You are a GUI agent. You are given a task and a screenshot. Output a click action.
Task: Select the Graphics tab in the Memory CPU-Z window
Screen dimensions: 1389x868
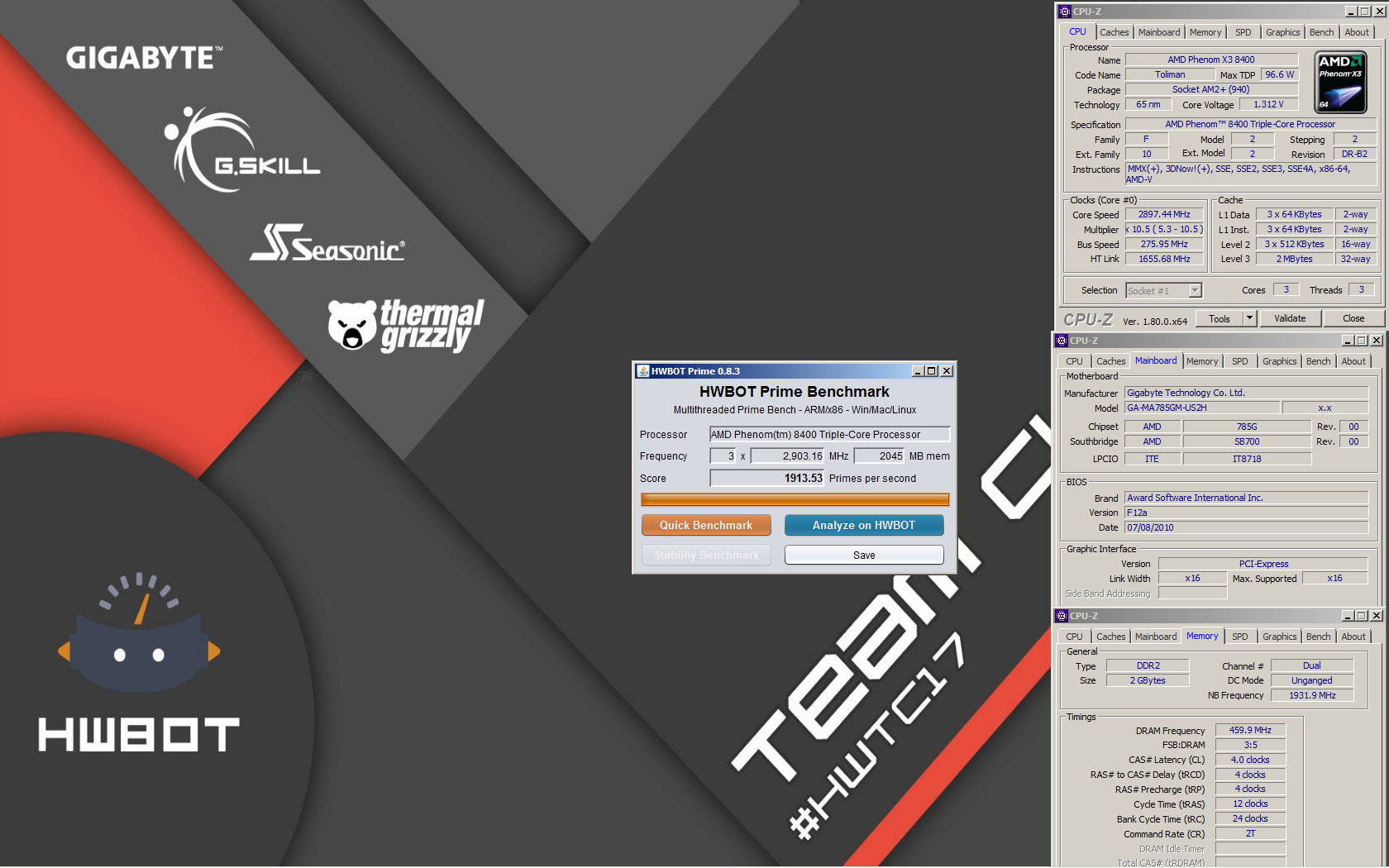[x=1279, y=637]
